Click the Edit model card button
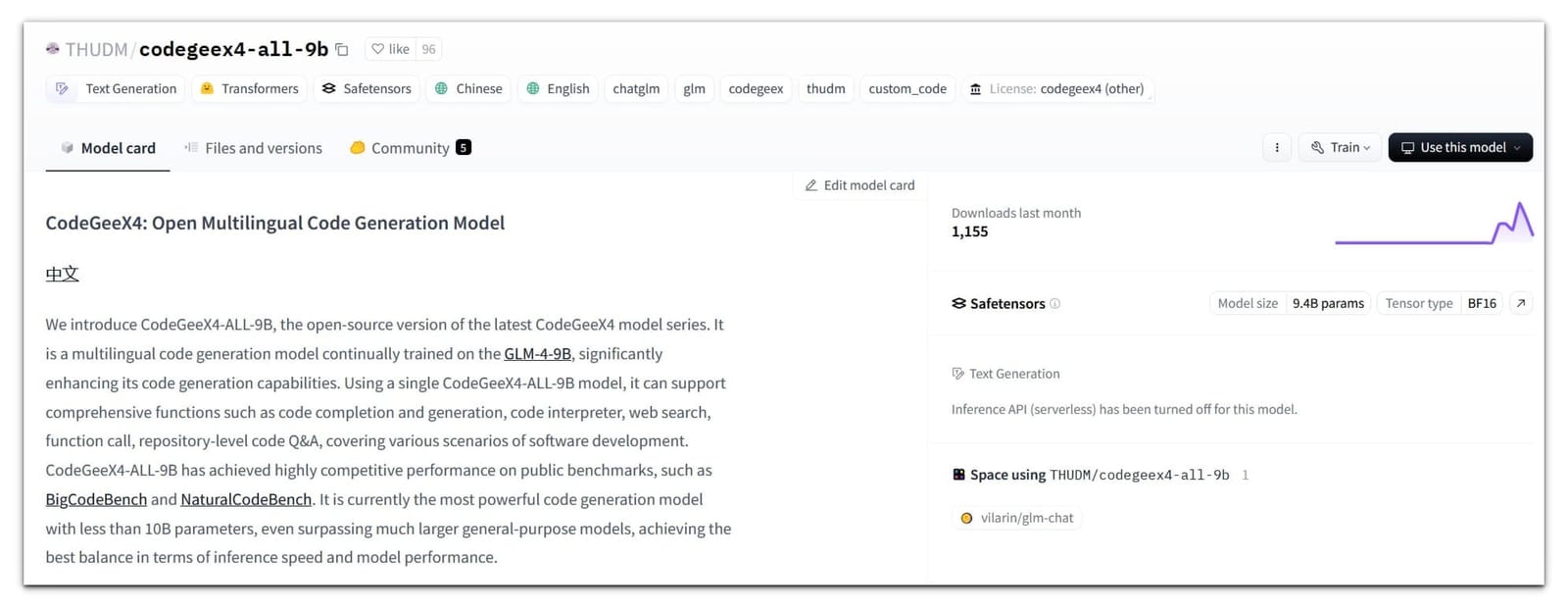This screenshot has height=610, width=1568. point(857,184)
